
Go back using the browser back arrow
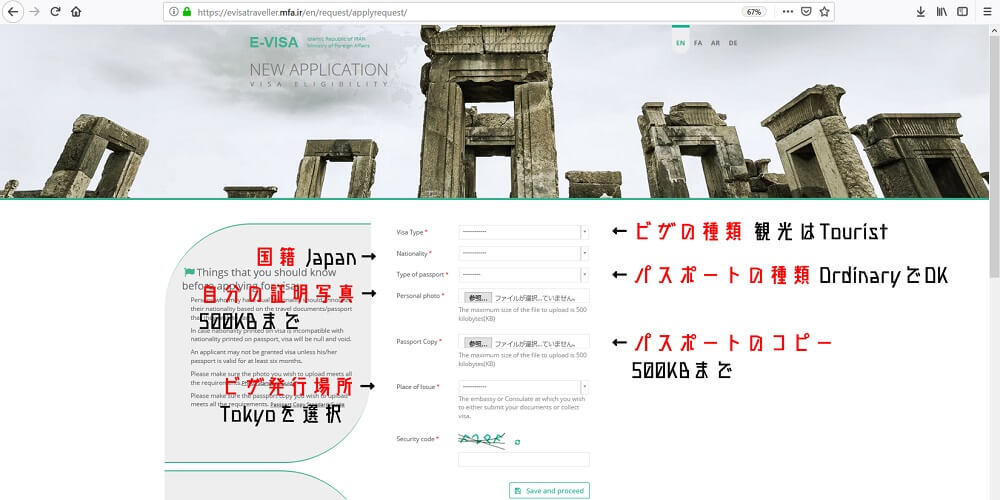tap(13, 11)
